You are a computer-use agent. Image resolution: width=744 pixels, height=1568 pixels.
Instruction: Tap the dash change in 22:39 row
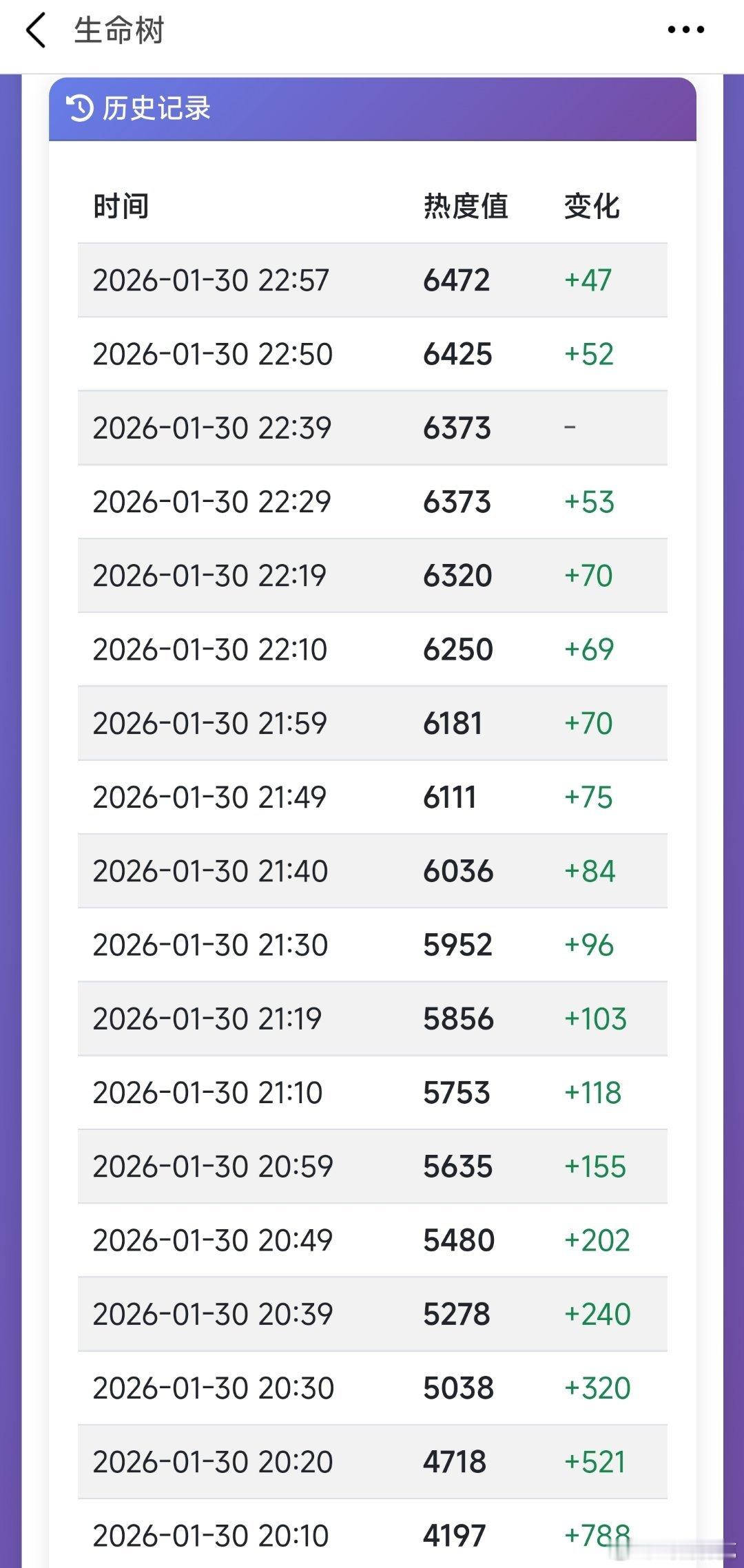point(570,428)
